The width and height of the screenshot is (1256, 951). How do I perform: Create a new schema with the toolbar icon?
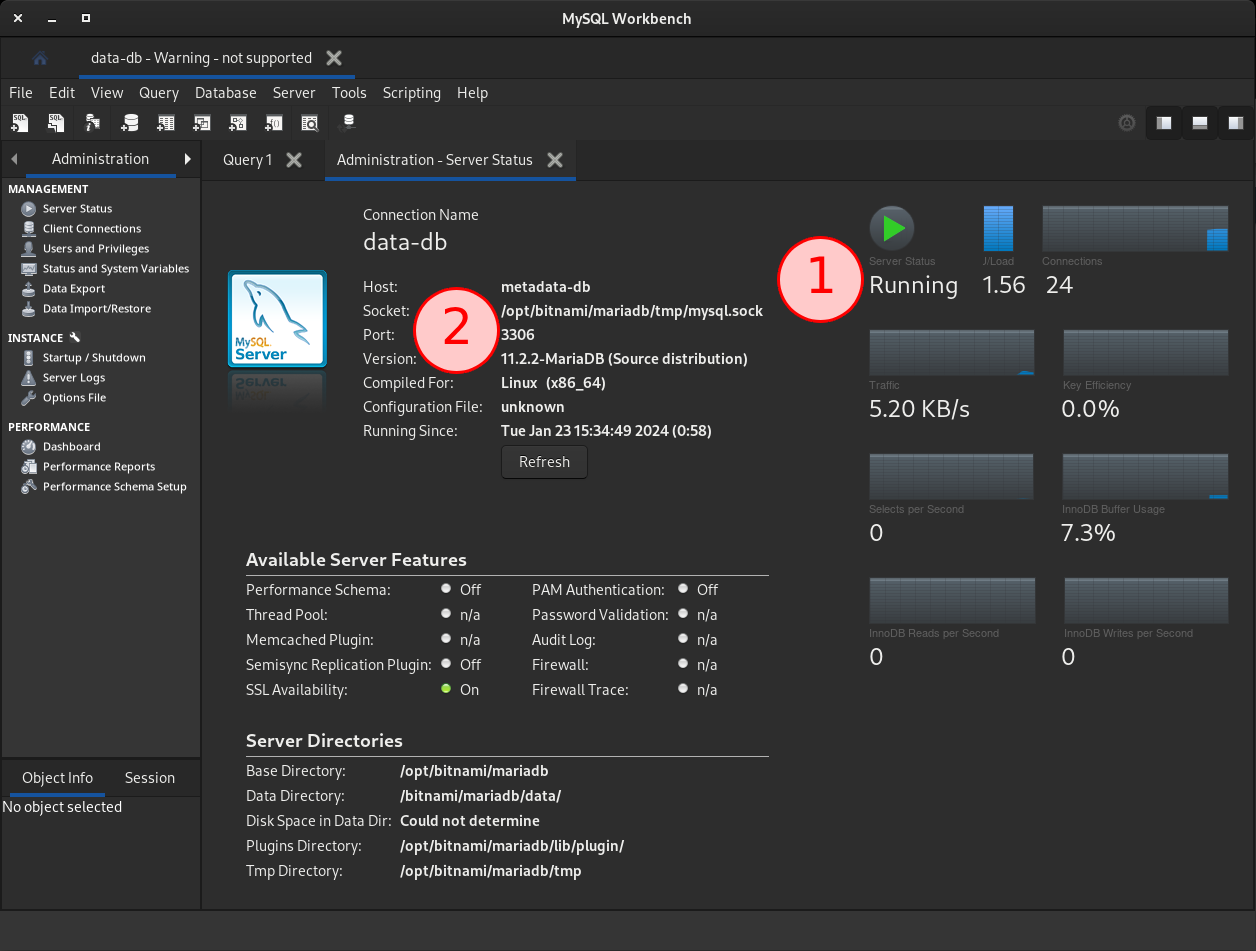pos(129,122)
